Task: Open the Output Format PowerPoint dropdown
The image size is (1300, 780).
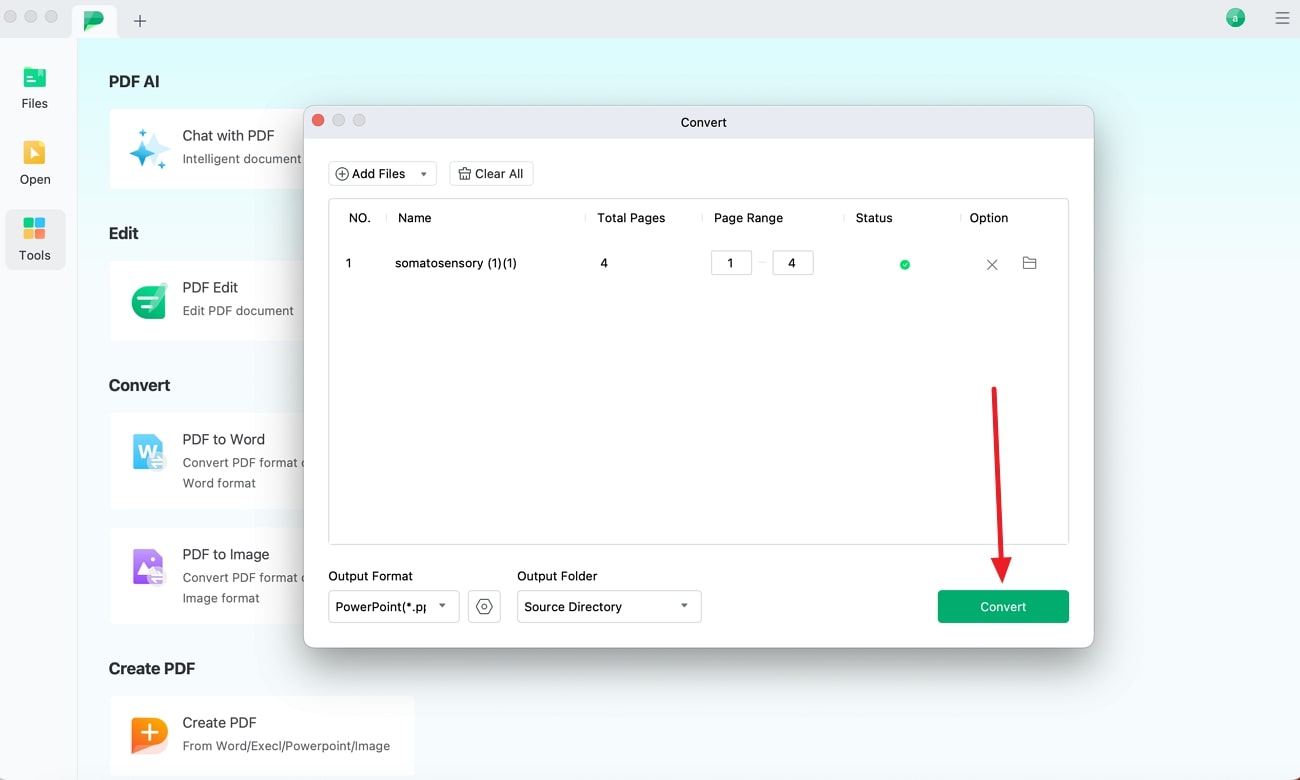Action: pos(394,607)
